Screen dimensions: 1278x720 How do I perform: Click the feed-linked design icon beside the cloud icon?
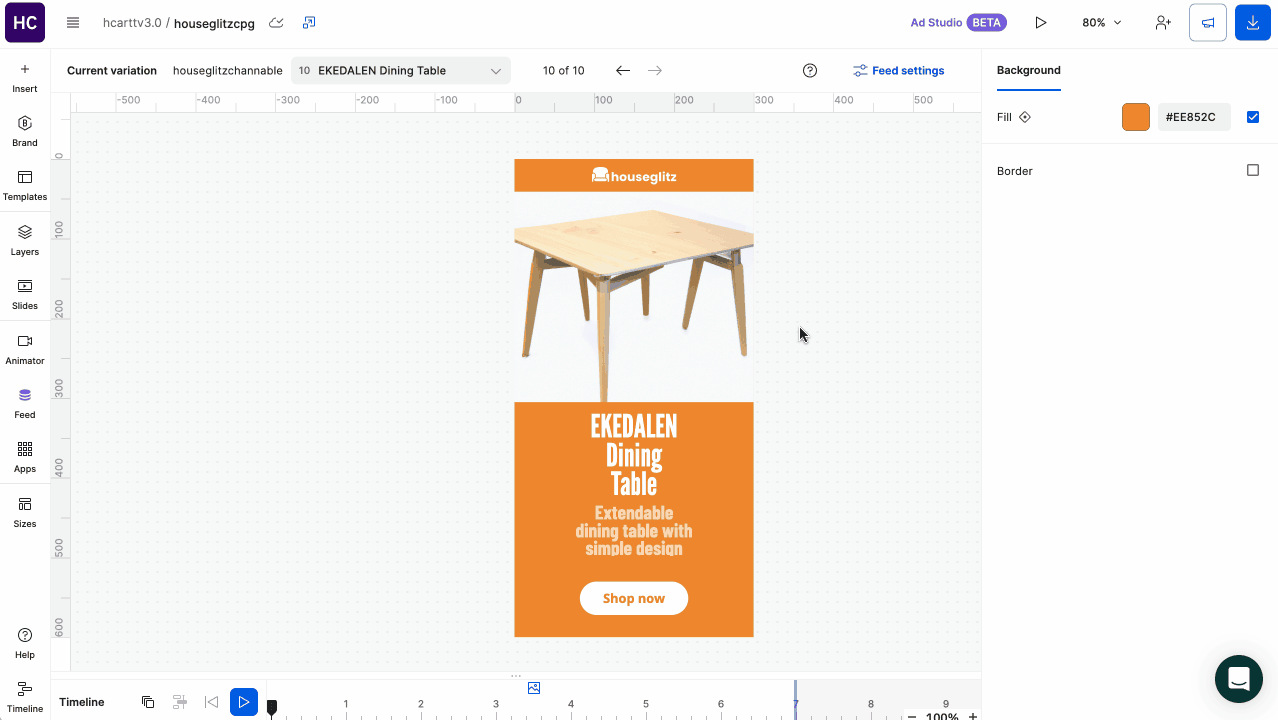(309, 22)
